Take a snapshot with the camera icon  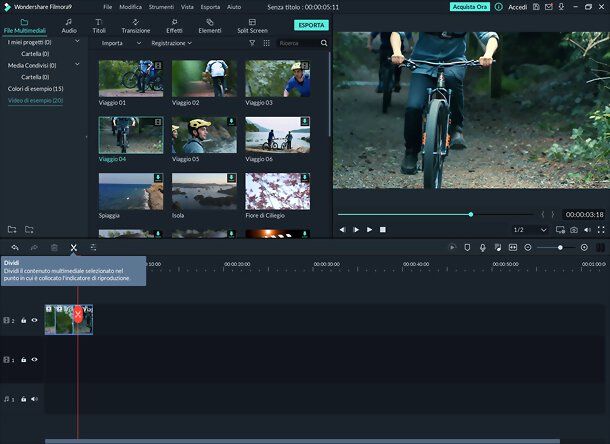(574, 230)
